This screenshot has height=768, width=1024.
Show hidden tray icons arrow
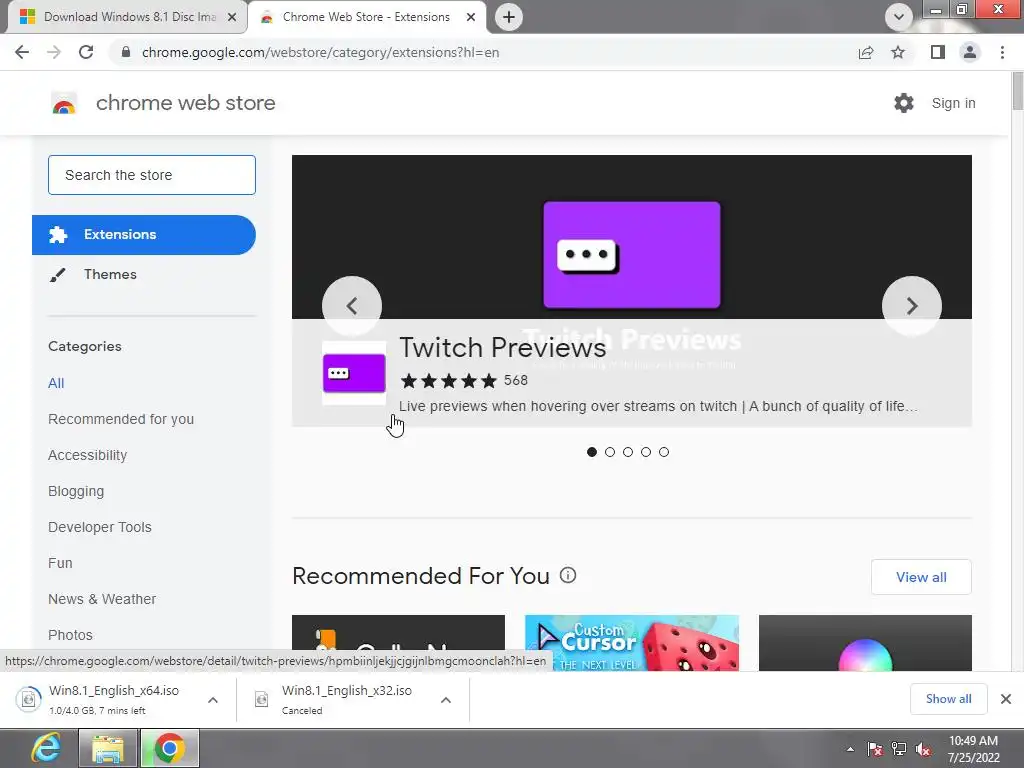[850, 749]
